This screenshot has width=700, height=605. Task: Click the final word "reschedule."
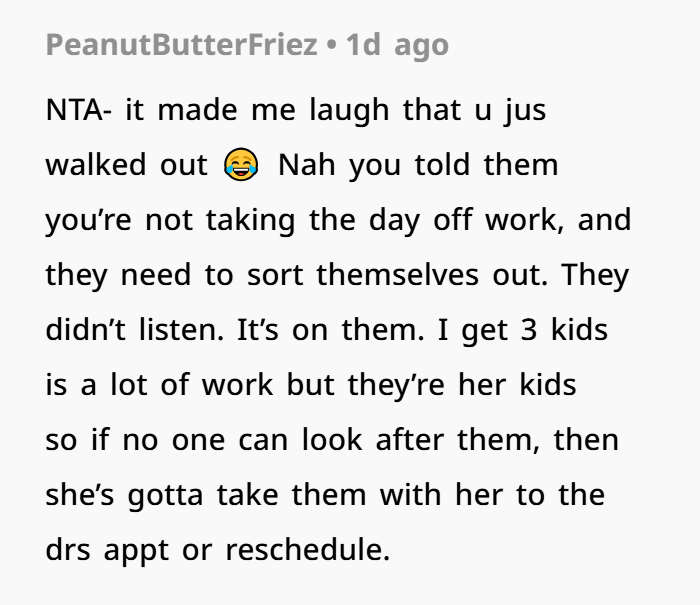306,550
